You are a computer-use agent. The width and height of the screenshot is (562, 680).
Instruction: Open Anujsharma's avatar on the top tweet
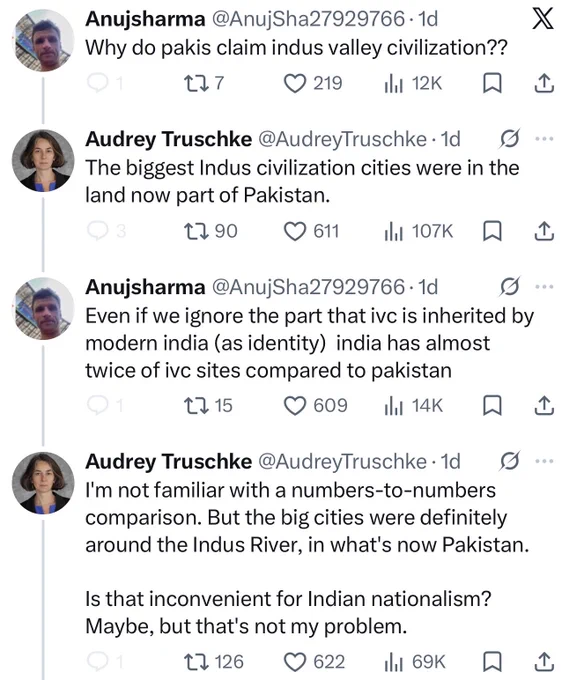43,40
